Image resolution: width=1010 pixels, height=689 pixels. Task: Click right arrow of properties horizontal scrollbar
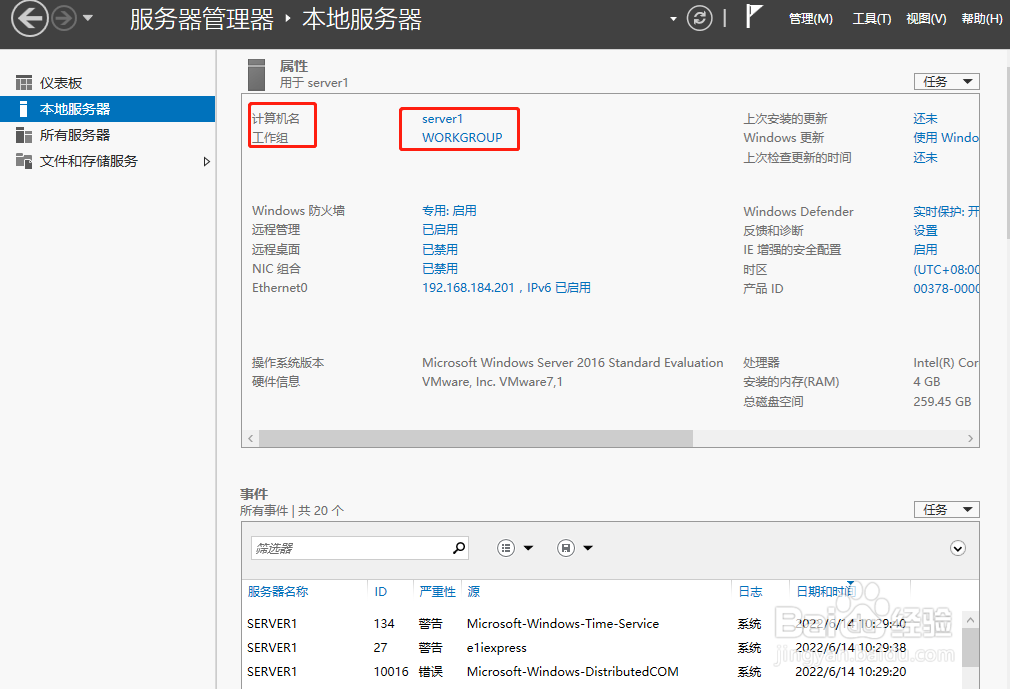pyautogui.click(x=971, y=439)
